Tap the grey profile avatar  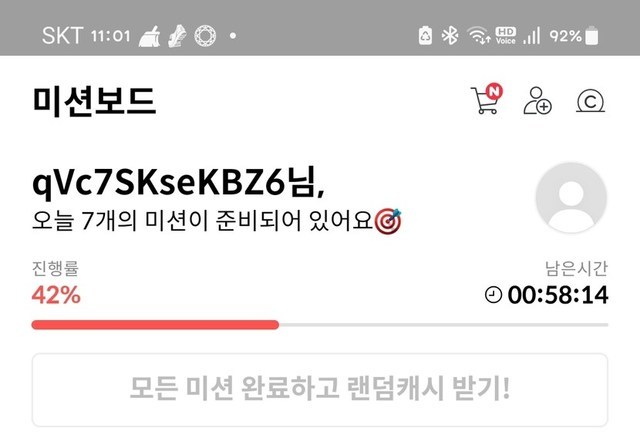pyautogui.click(x=571, y=198)
